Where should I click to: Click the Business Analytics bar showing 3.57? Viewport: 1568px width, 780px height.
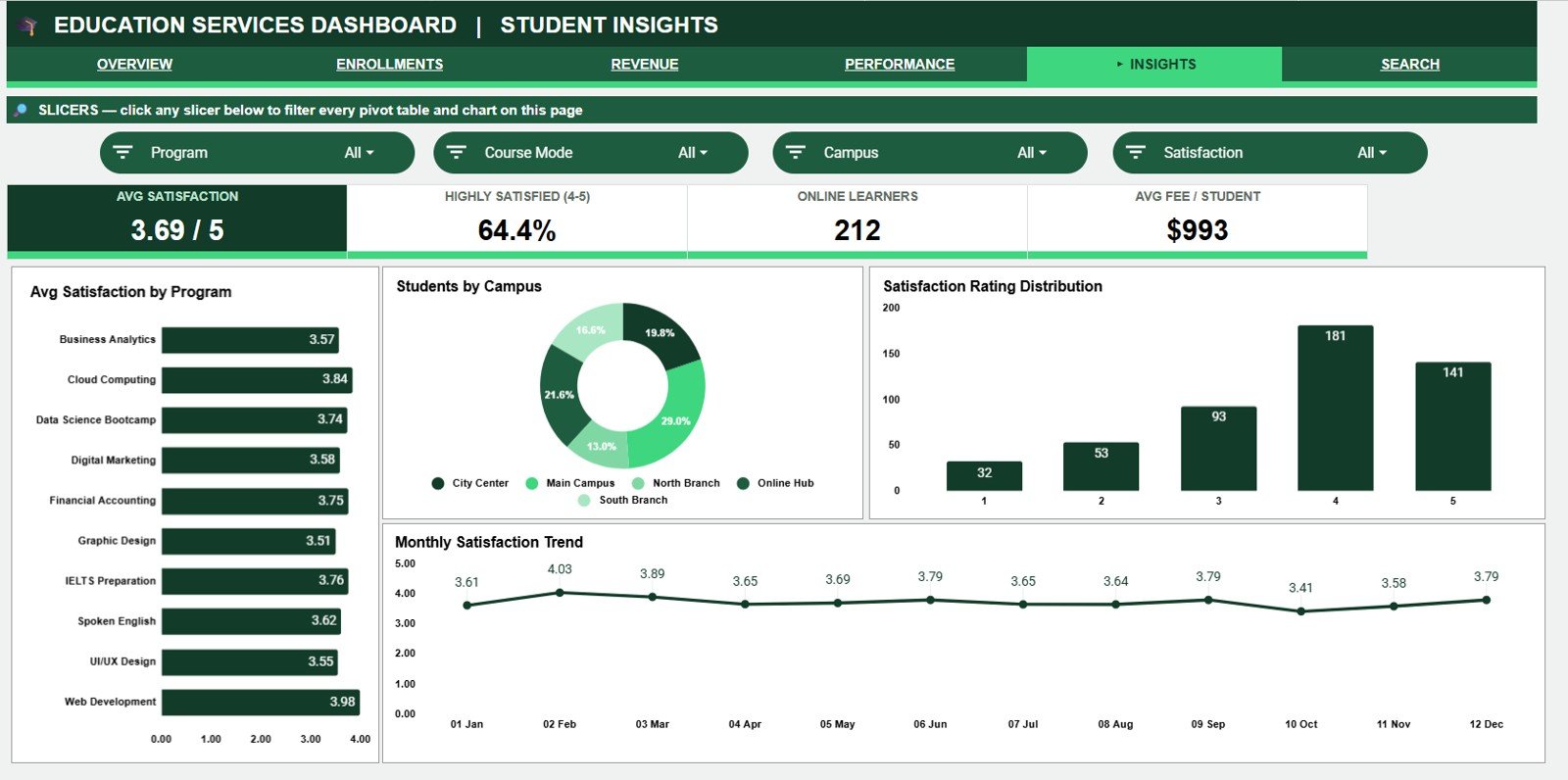point(250,340)
